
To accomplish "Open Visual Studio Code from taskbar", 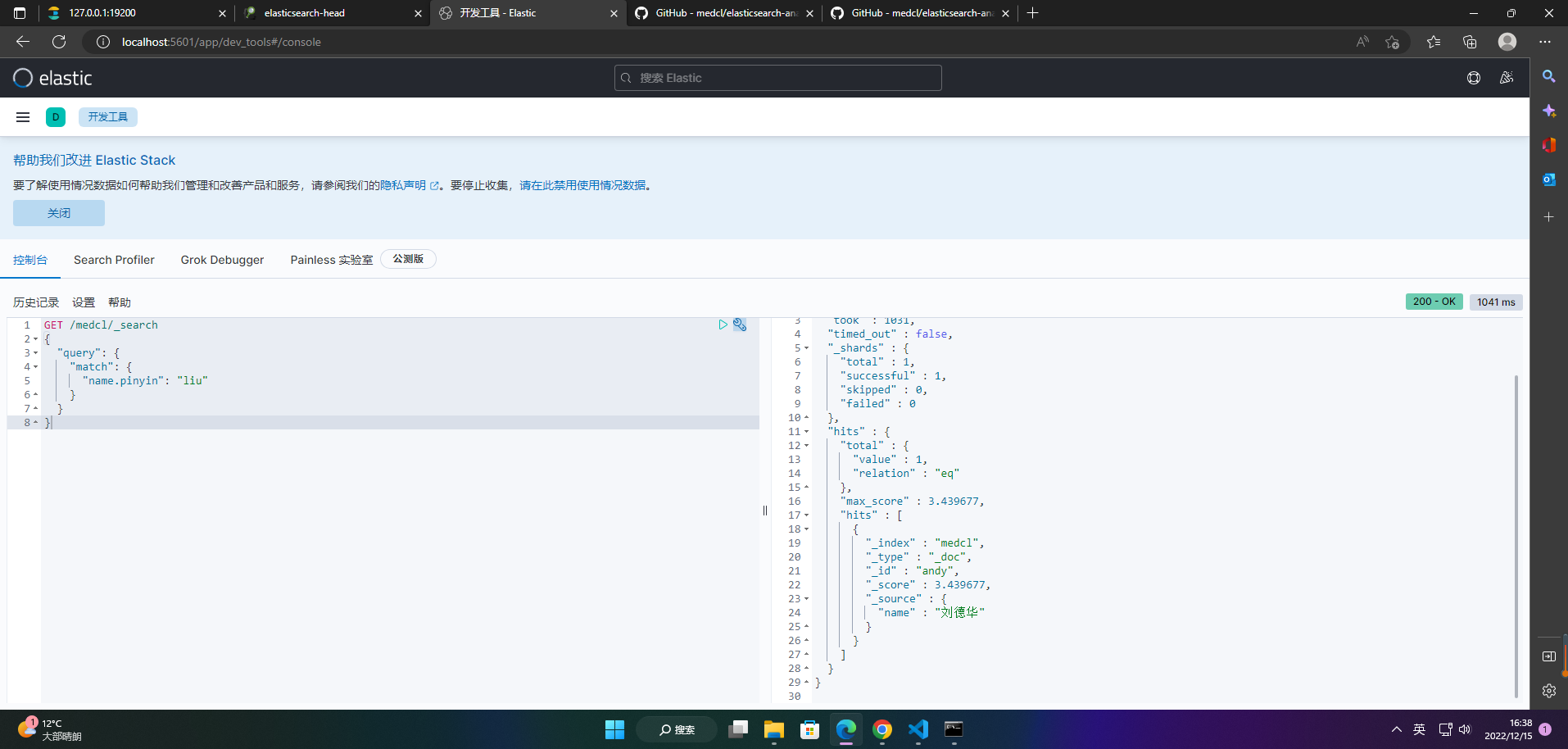I will click(x=918, y=729).
